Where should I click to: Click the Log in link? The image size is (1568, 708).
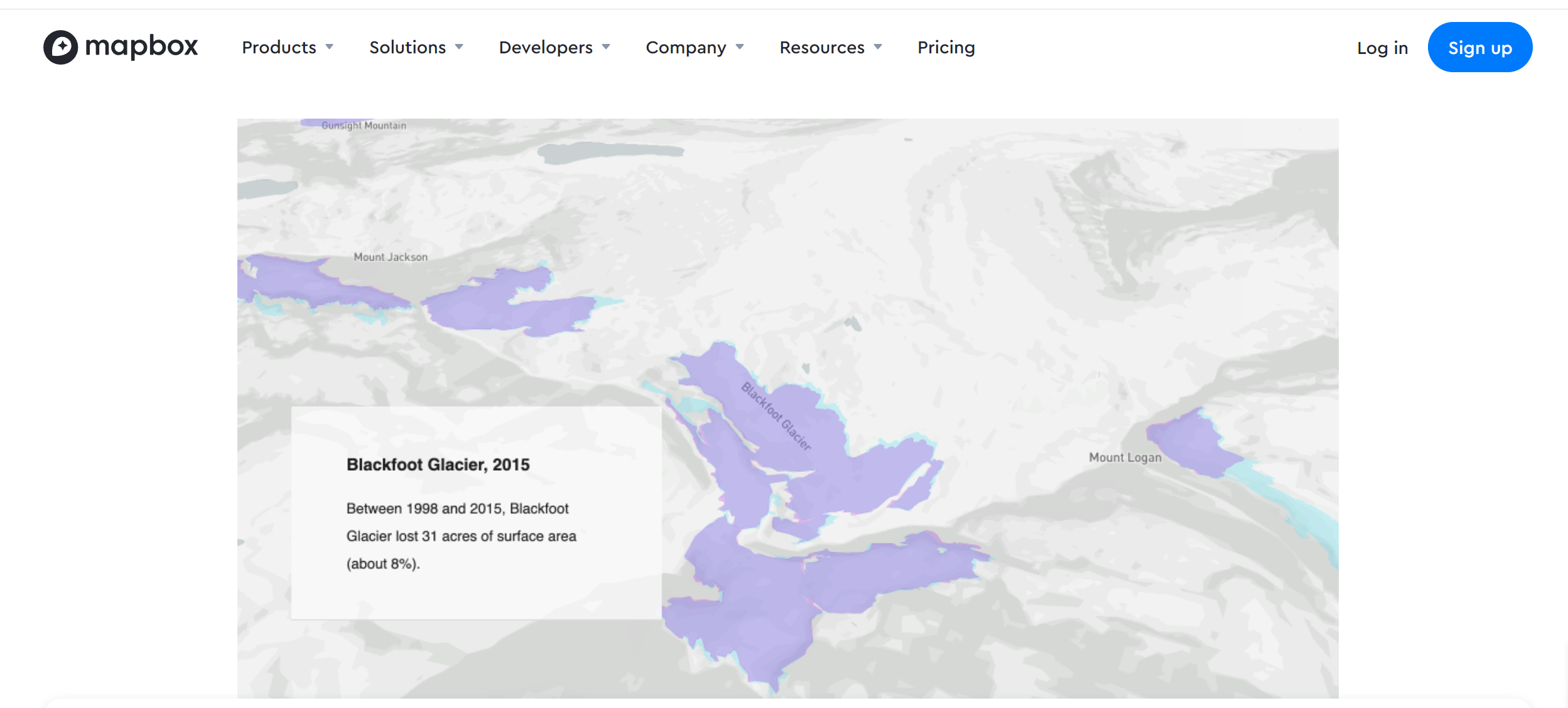tap(1382, 48)
